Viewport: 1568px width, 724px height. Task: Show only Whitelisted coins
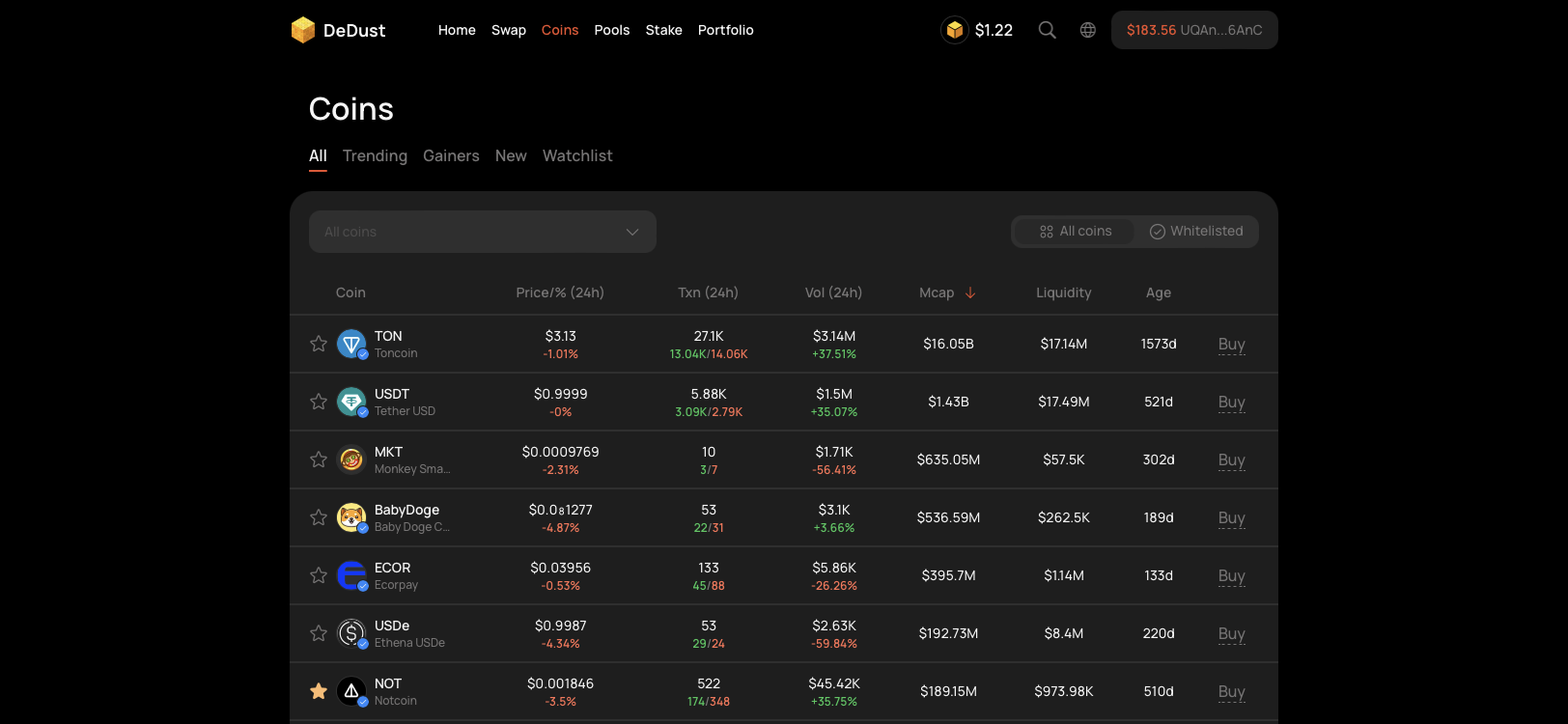pyautogui.click(x=1196, y=232)
